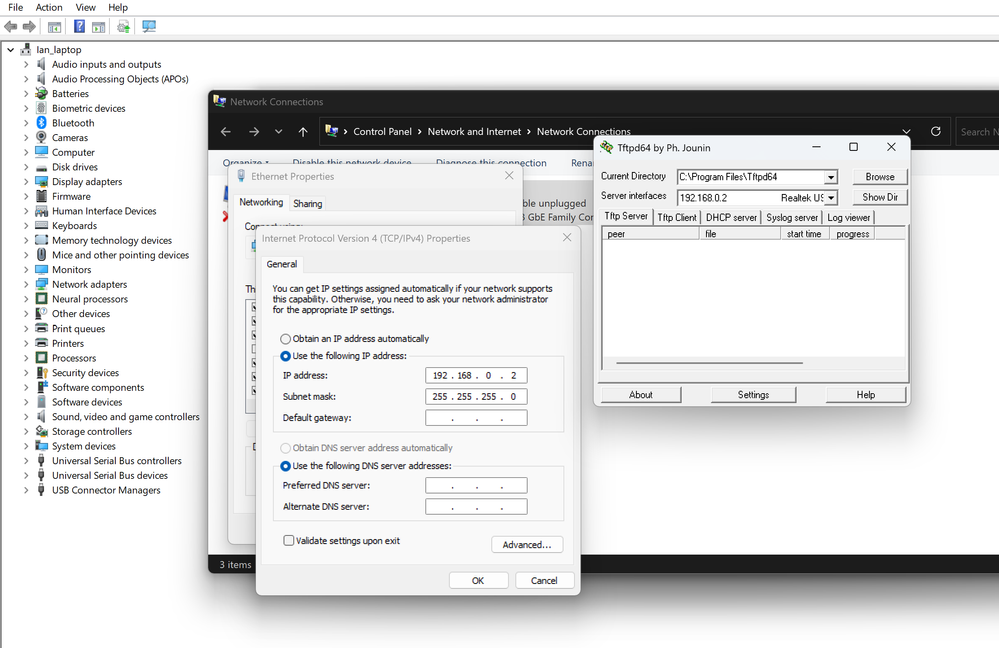Select Use the following DNS server addresses
Viewport: 999px width, 648px height.
[x=286, y=466]
